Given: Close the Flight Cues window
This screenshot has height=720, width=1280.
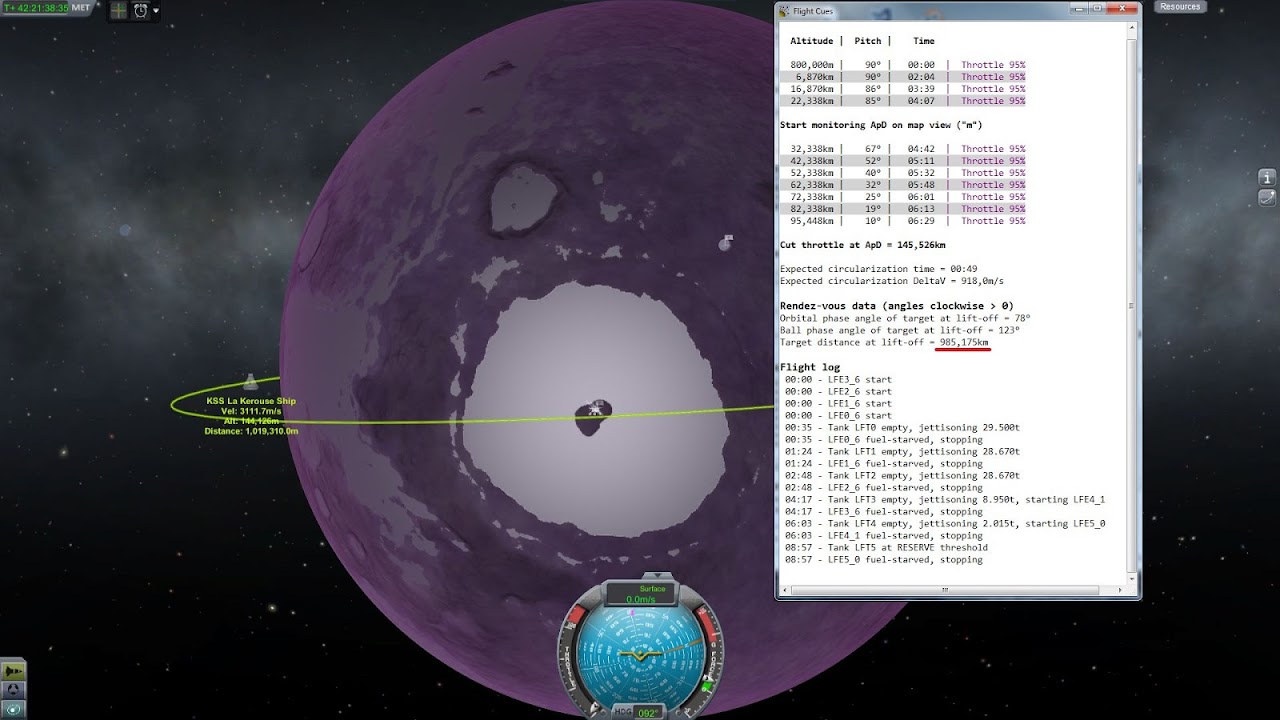Looking at the screenshot, I should (x=1124, y=10).
